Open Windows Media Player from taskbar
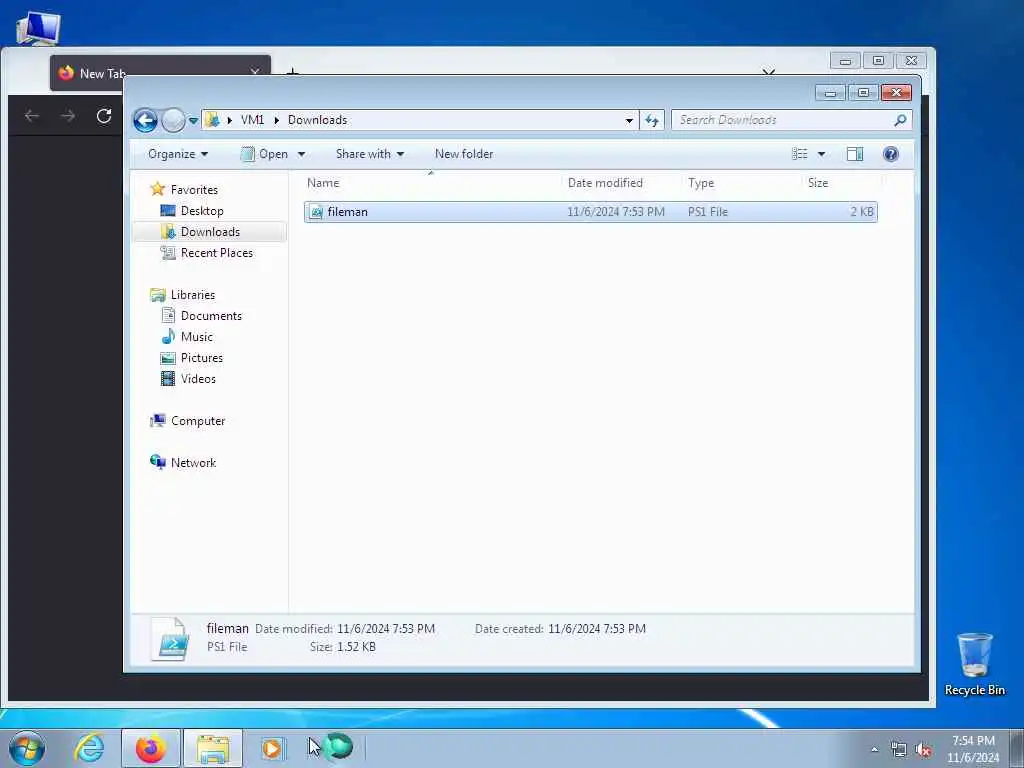The height and width of the screenshot is (768, 1024). (272, 748)
